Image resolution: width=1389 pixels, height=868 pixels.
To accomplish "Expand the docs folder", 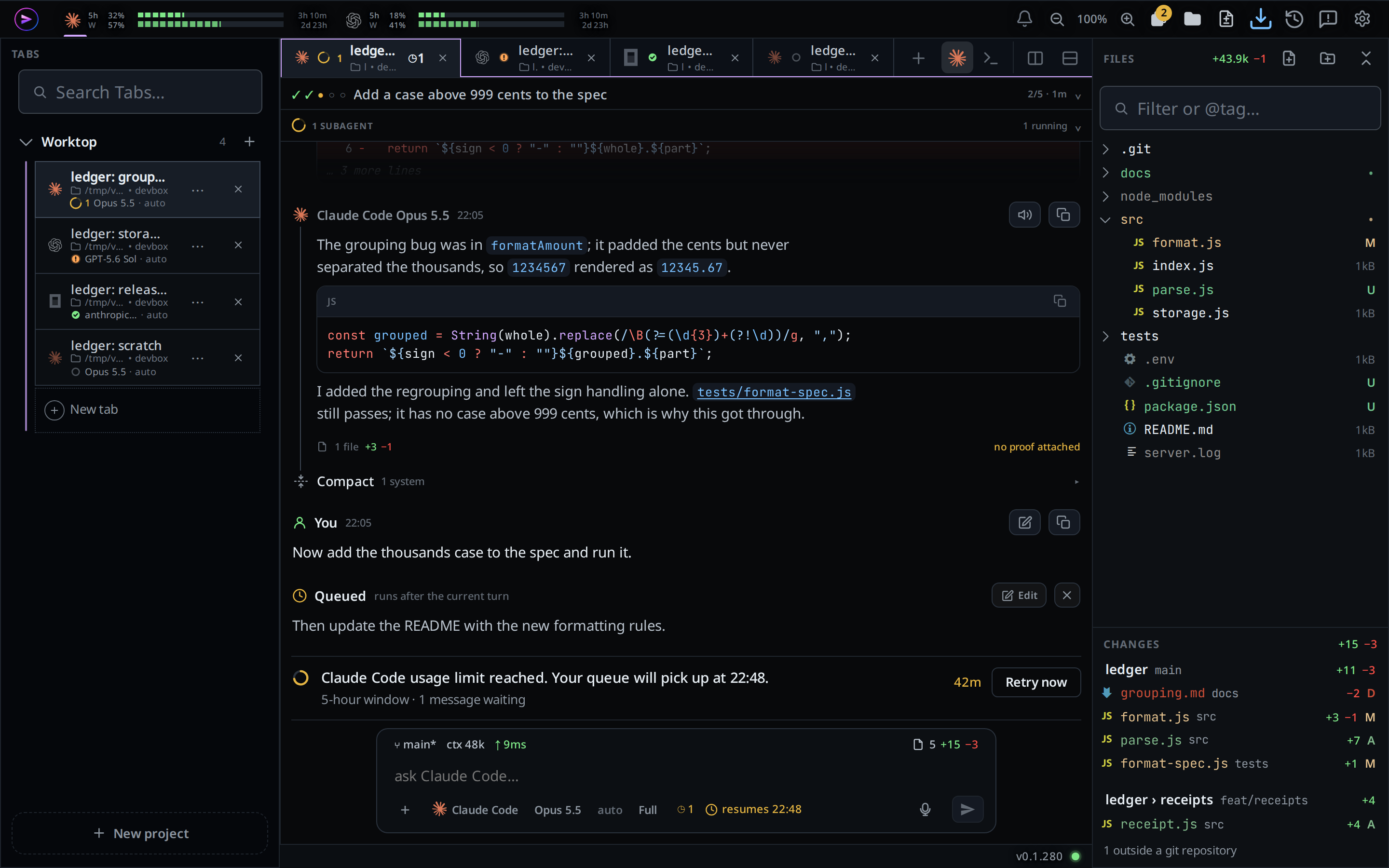I will pos(1105,173).
